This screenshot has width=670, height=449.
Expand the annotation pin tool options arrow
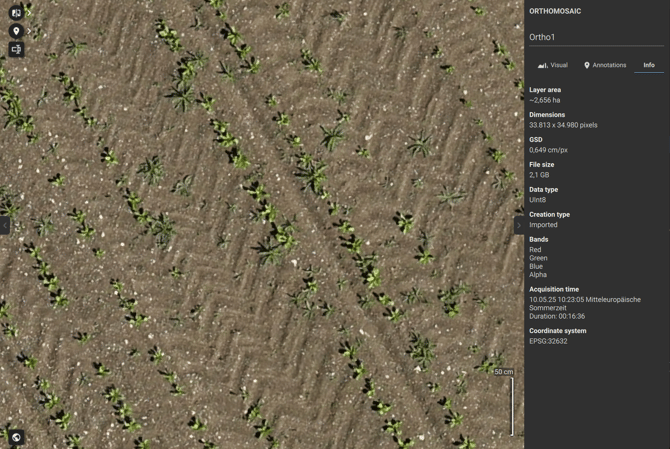(x=28, y=31)
